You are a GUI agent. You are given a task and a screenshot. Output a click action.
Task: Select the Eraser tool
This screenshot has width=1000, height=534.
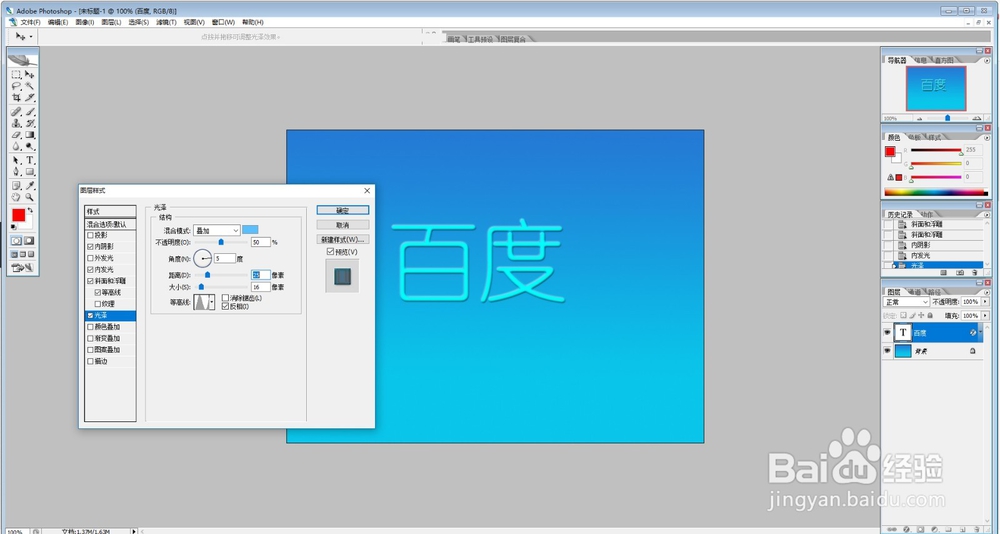17,135
